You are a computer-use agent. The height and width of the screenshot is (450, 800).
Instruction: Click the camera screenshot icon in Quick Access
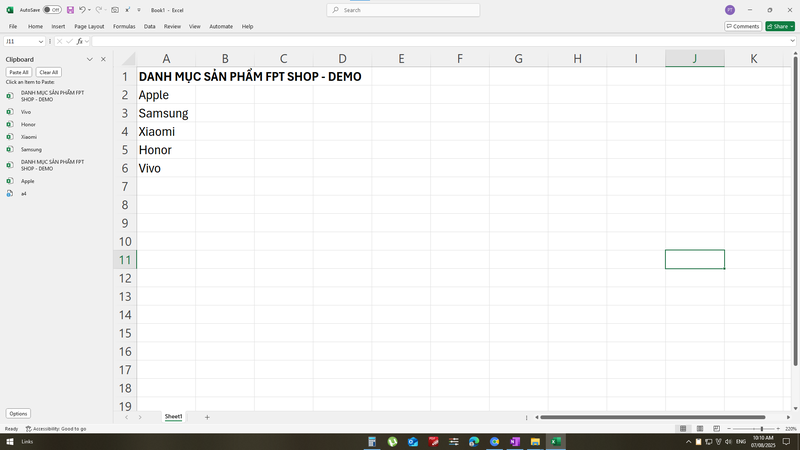[x=115, y=10]
